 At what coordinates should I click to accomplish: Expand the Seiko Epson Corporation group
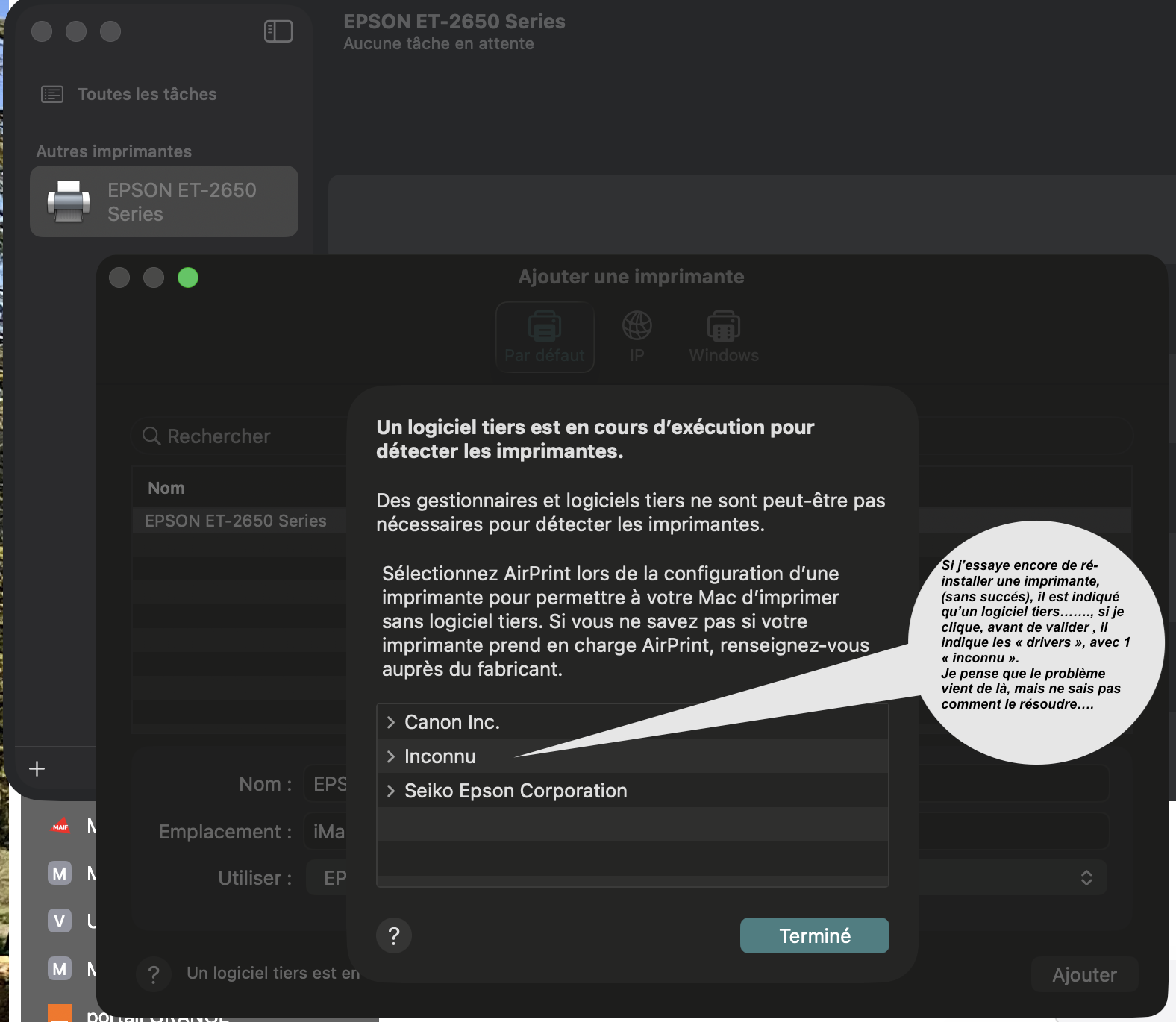pyautogui.click(x=390, y=791)
